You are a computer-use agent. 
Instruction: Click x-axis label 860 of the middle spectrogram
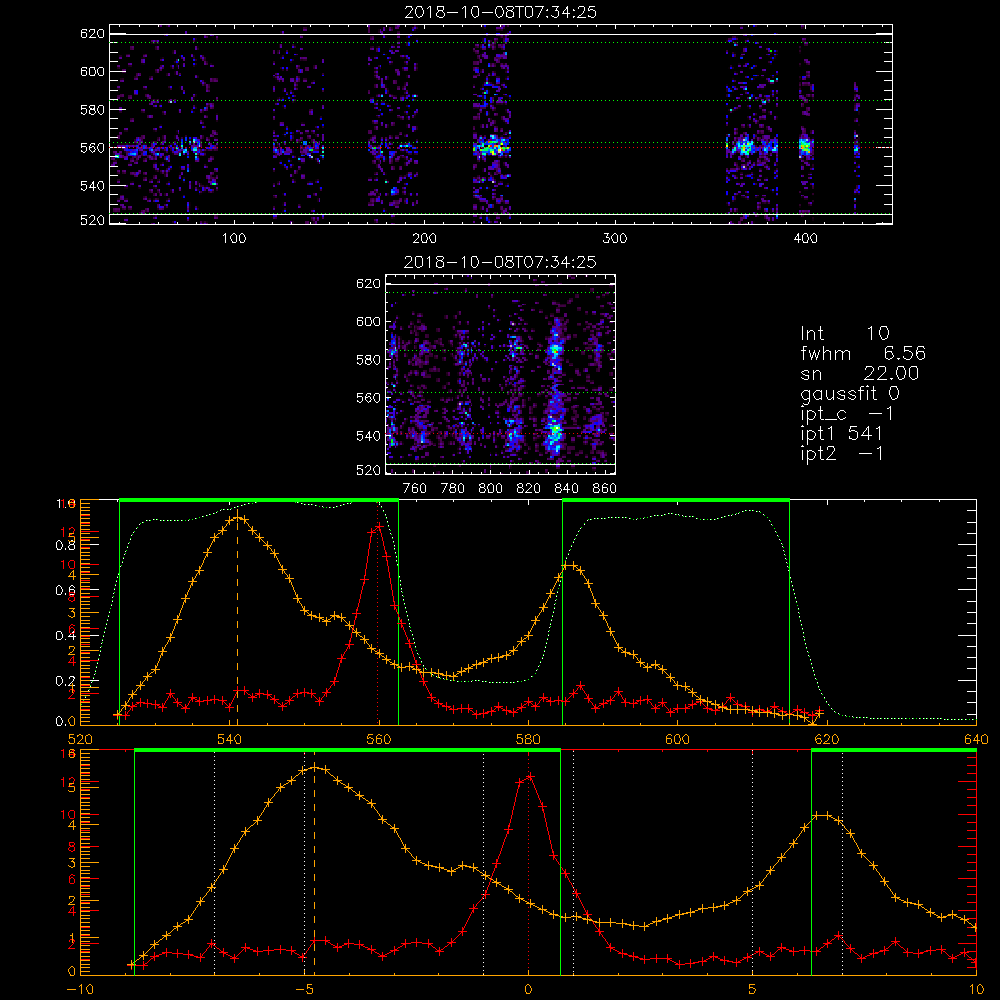pyautogui.click(x=605, y=489)
